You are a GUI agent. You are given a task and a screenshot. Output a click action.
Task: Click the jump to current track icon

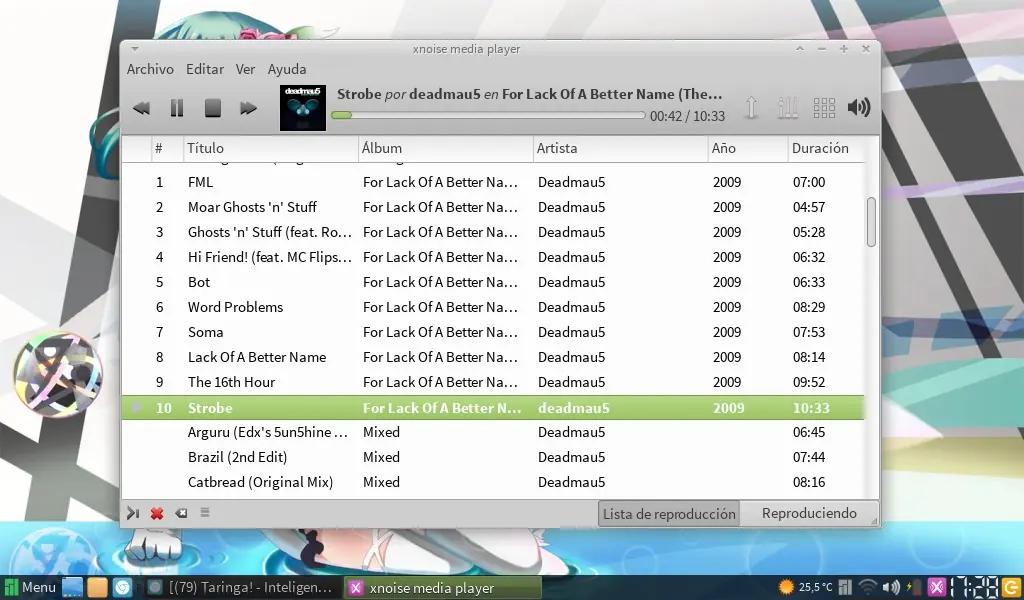(133, 513)
